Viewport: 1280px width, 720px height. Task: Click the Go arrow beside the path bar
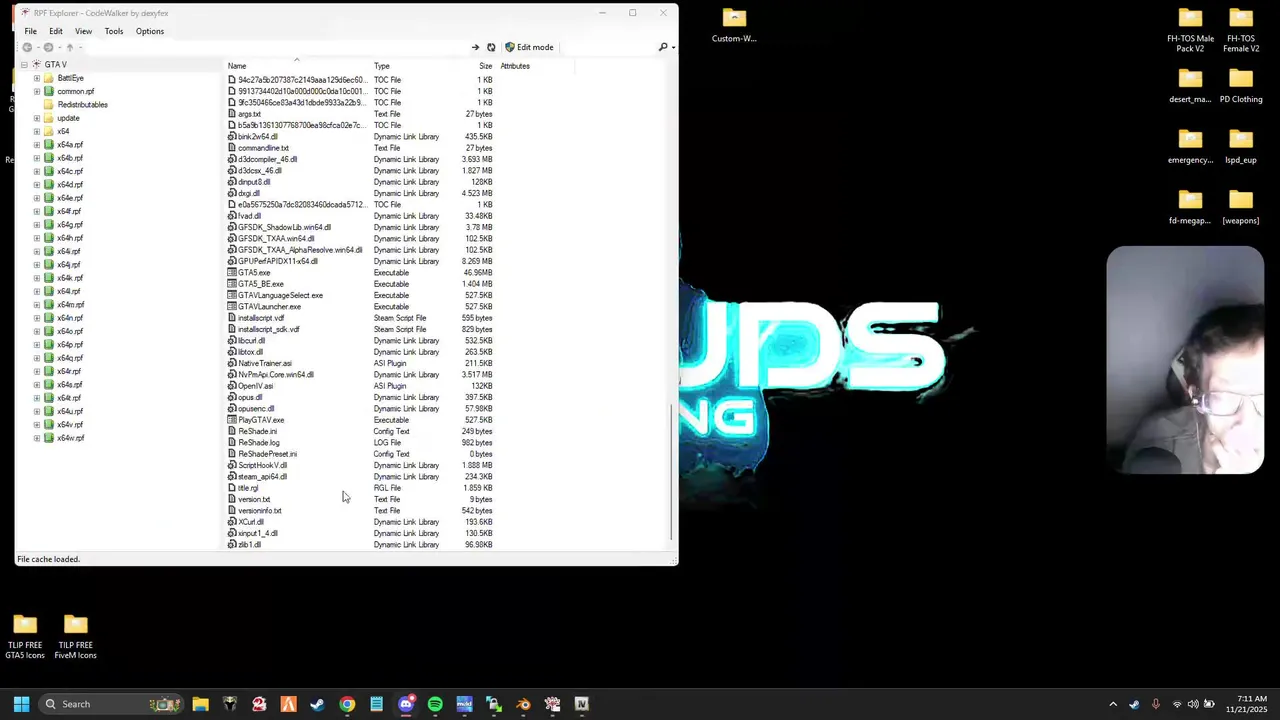tap(475, 47)
